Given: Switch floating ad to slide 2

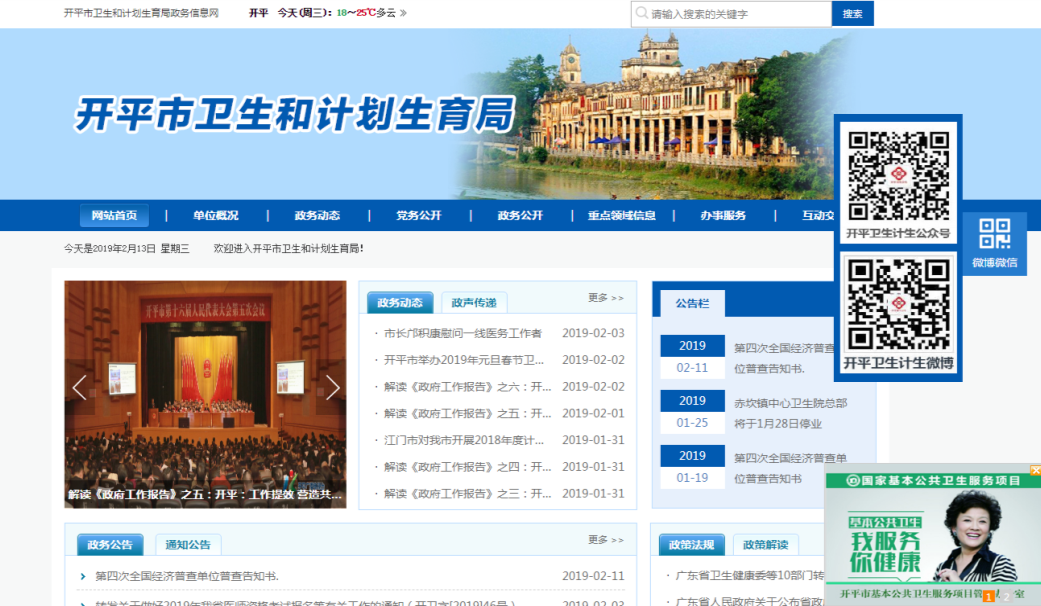Looking at the screenshot, I should [1006, 597].
